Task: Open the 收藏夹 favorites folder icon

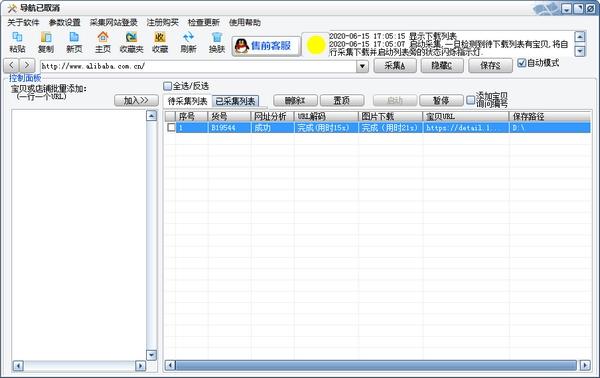Action: pos(131,42)
